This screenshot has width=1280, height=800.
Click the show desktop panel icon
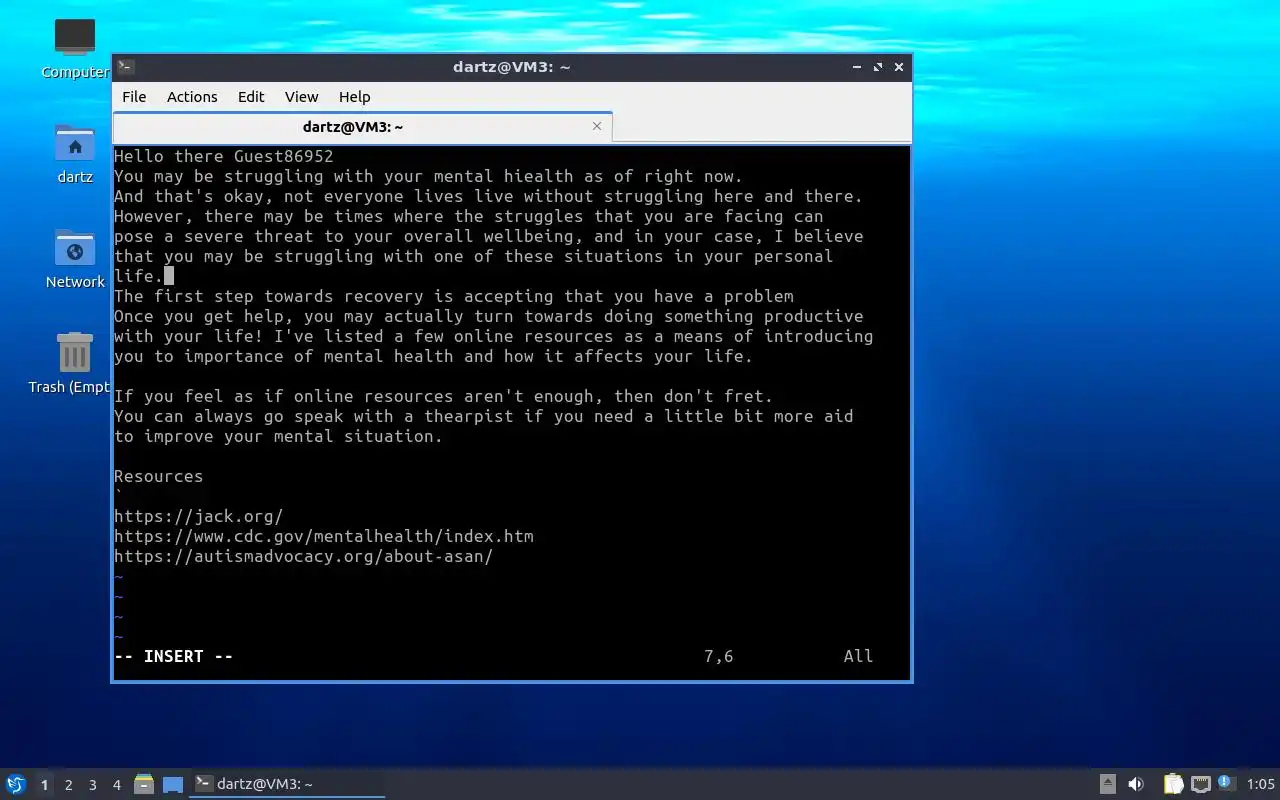(173, 785)
